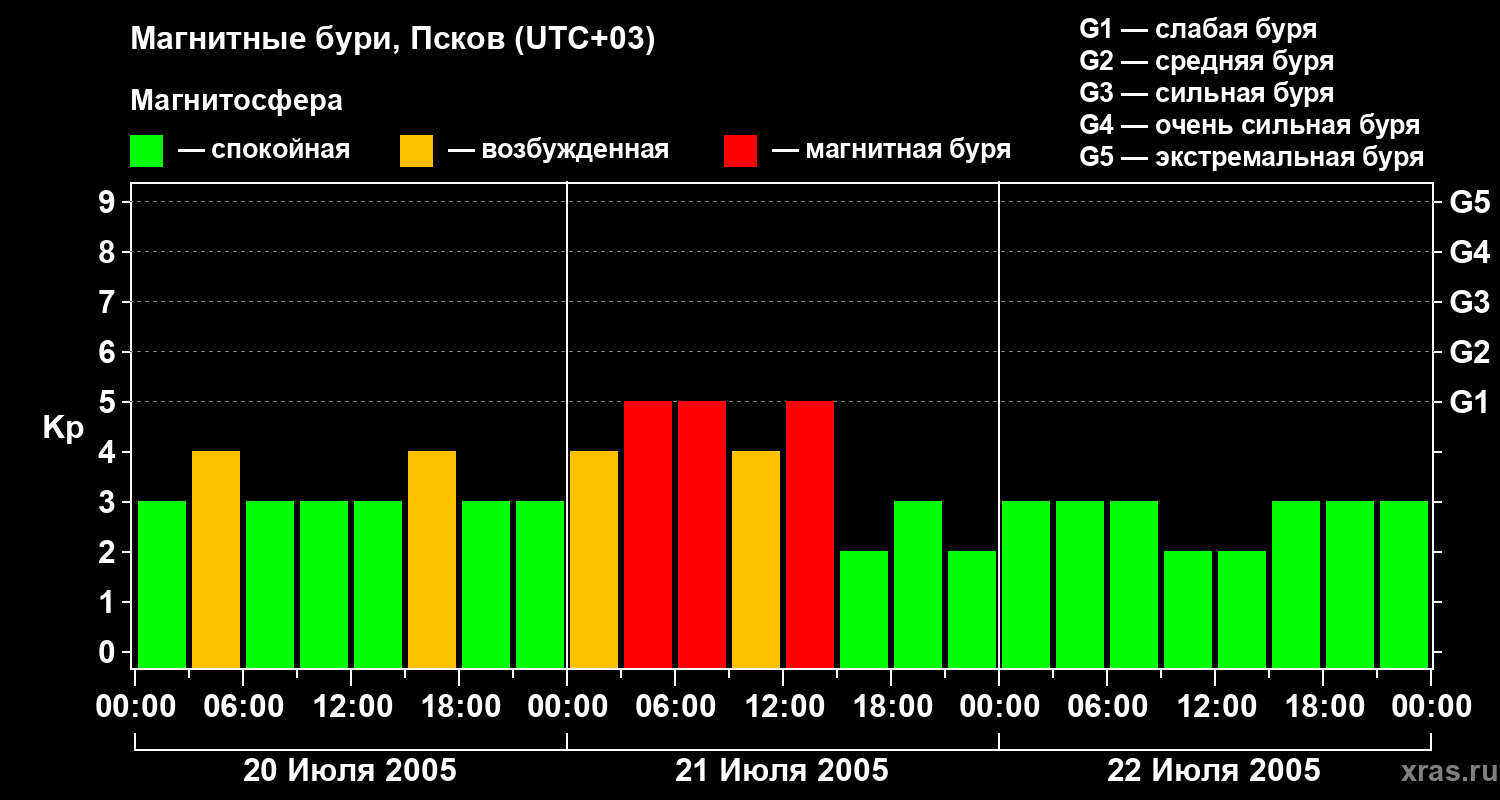Click the line G3 — сильная буря
The width and height of the screenshot is (1500, 800).
tap(1207, 93)
